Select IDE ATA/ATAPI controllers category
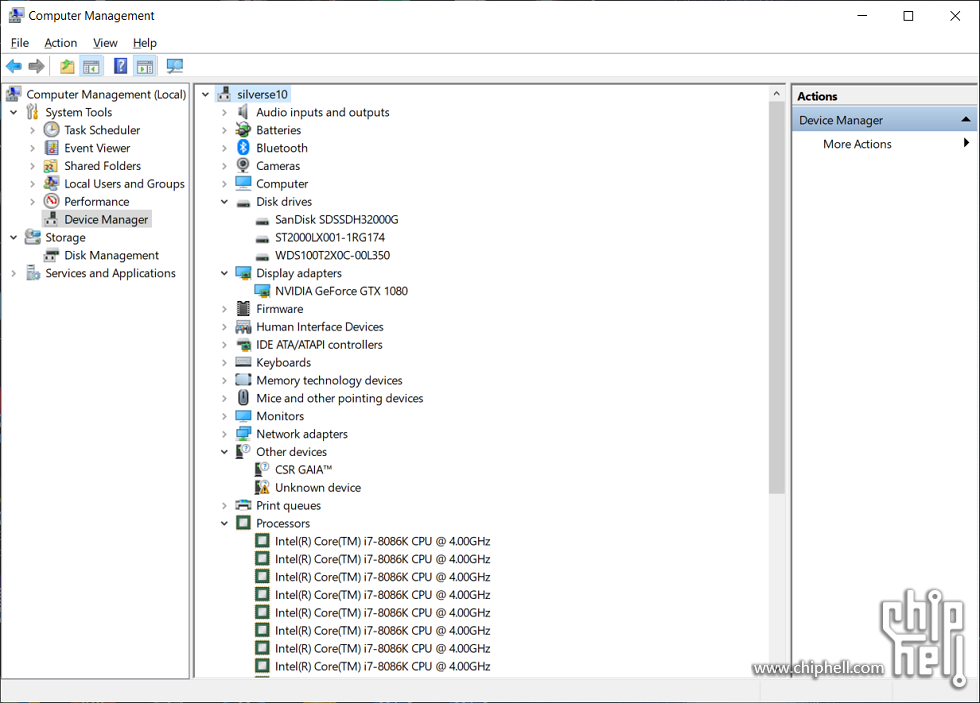980x703 pixels. [x=319, y=344]
